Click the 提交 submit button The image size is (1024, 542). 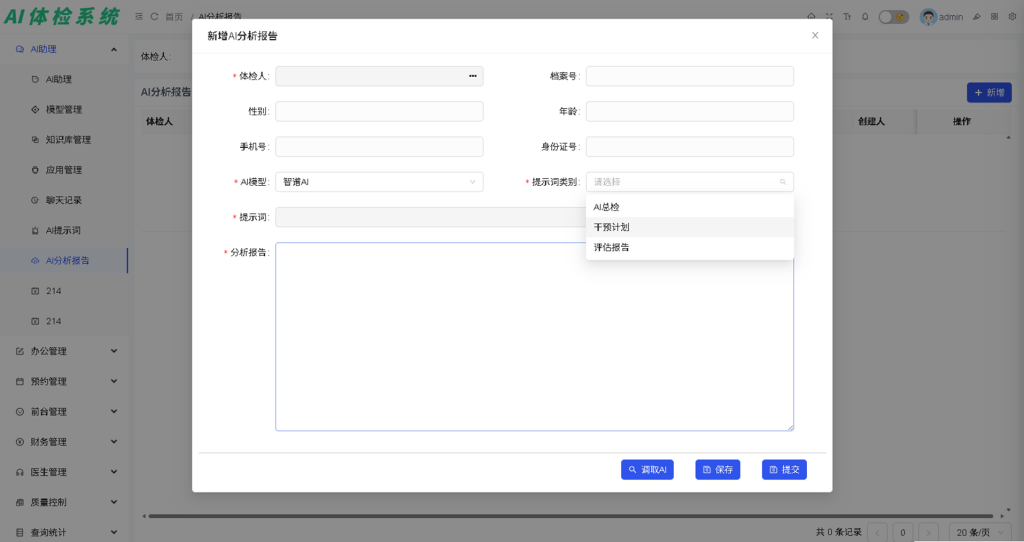[784, 469]
